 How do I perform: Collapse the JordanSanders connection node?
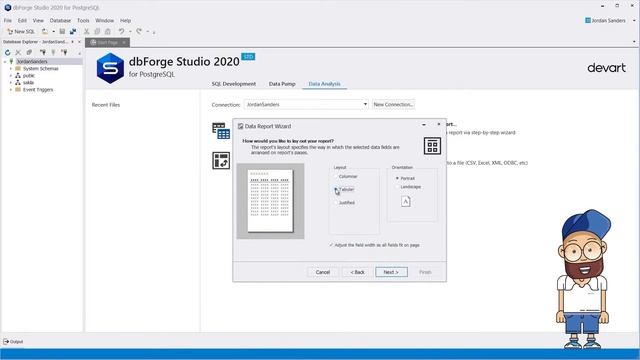click(x=5, y=62)
